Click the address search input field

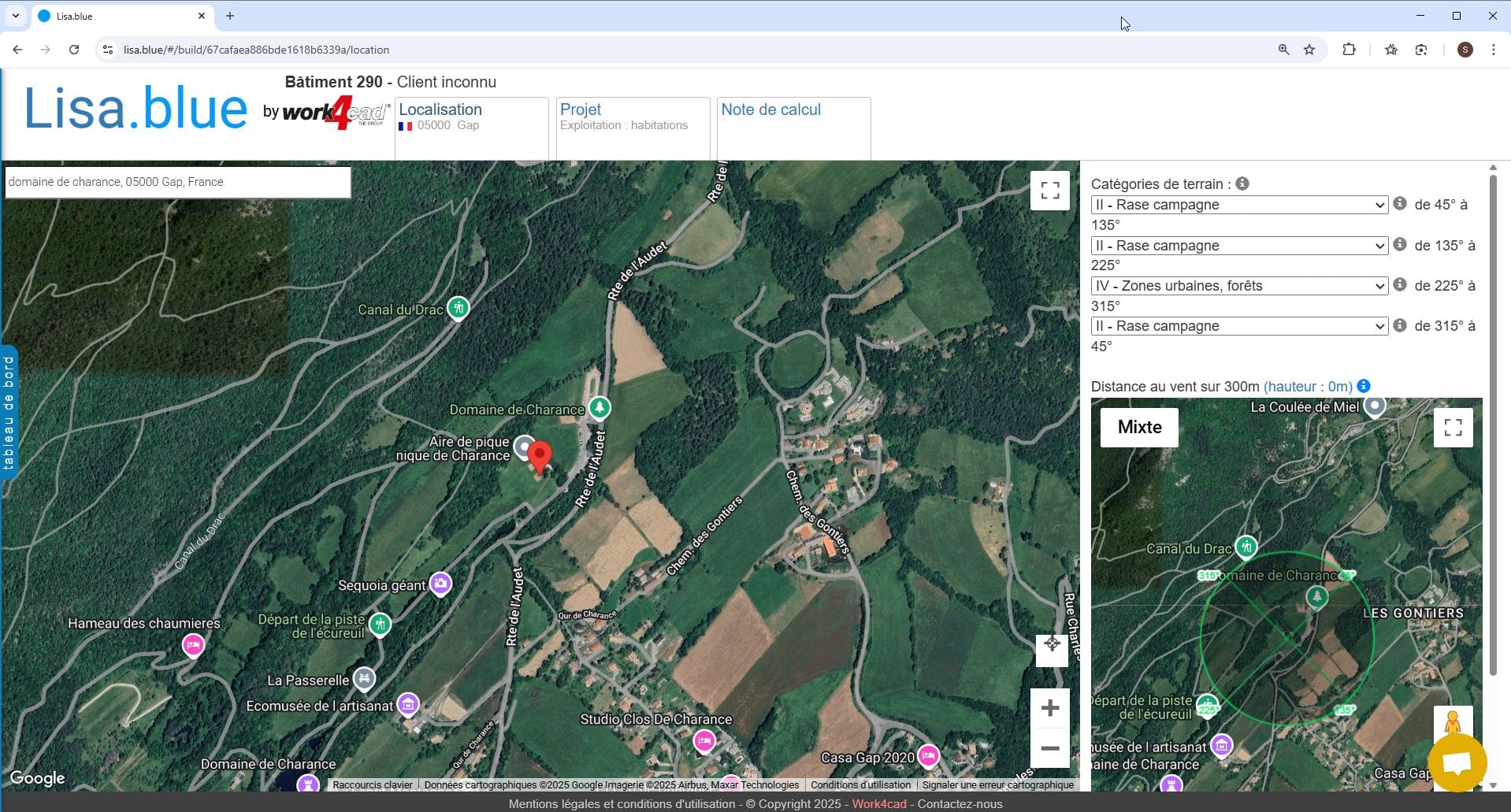click(178, 182)
